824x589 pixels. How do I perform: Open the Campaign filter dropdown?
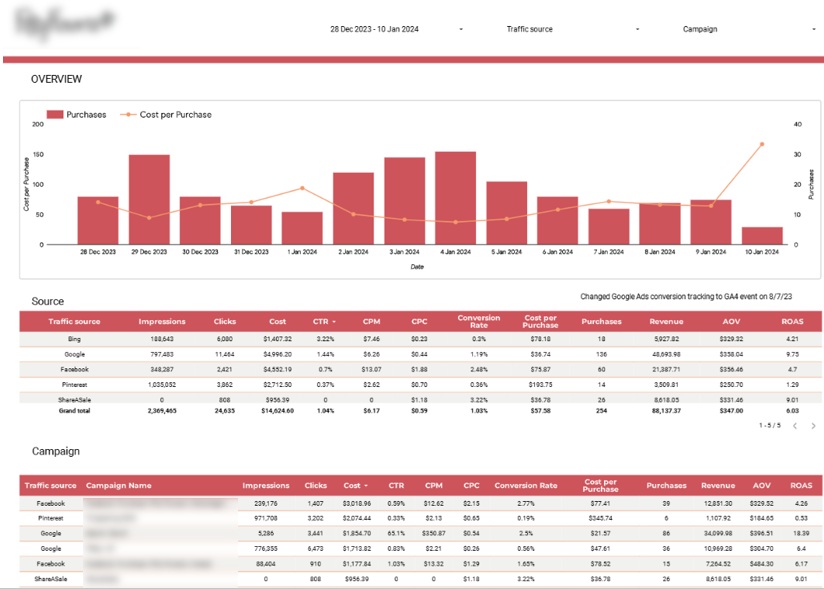pyautogui.click(x=702, y=29)
